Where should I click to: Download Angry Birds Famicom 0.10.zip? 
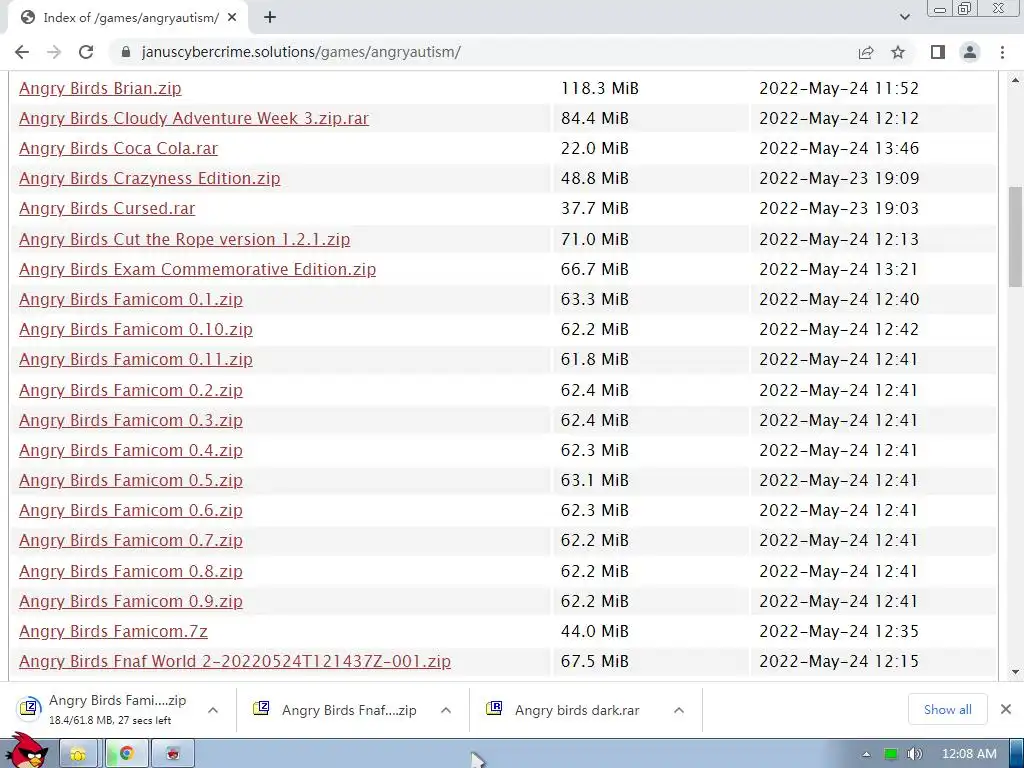coord(136,329)
